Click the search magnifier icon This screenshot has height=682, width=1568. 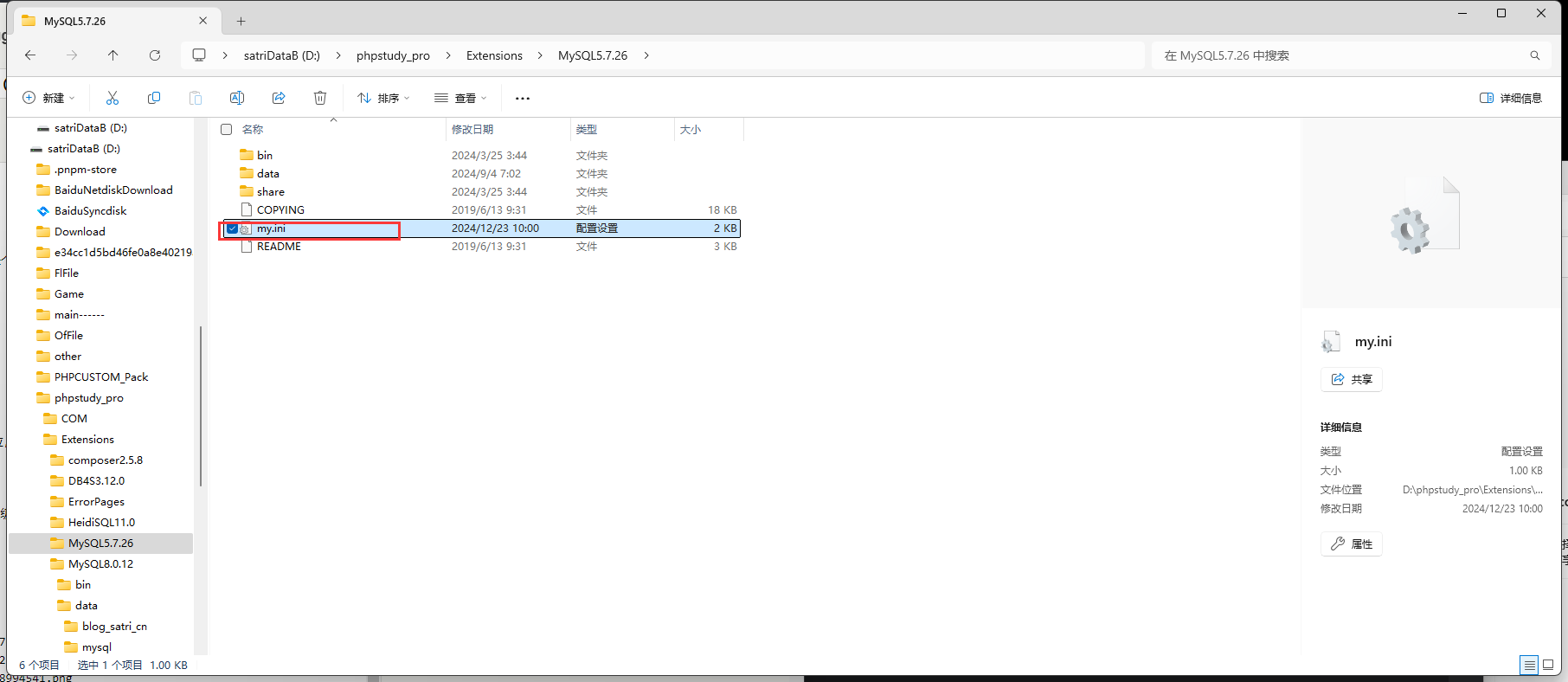click(x=1535, y=55)
